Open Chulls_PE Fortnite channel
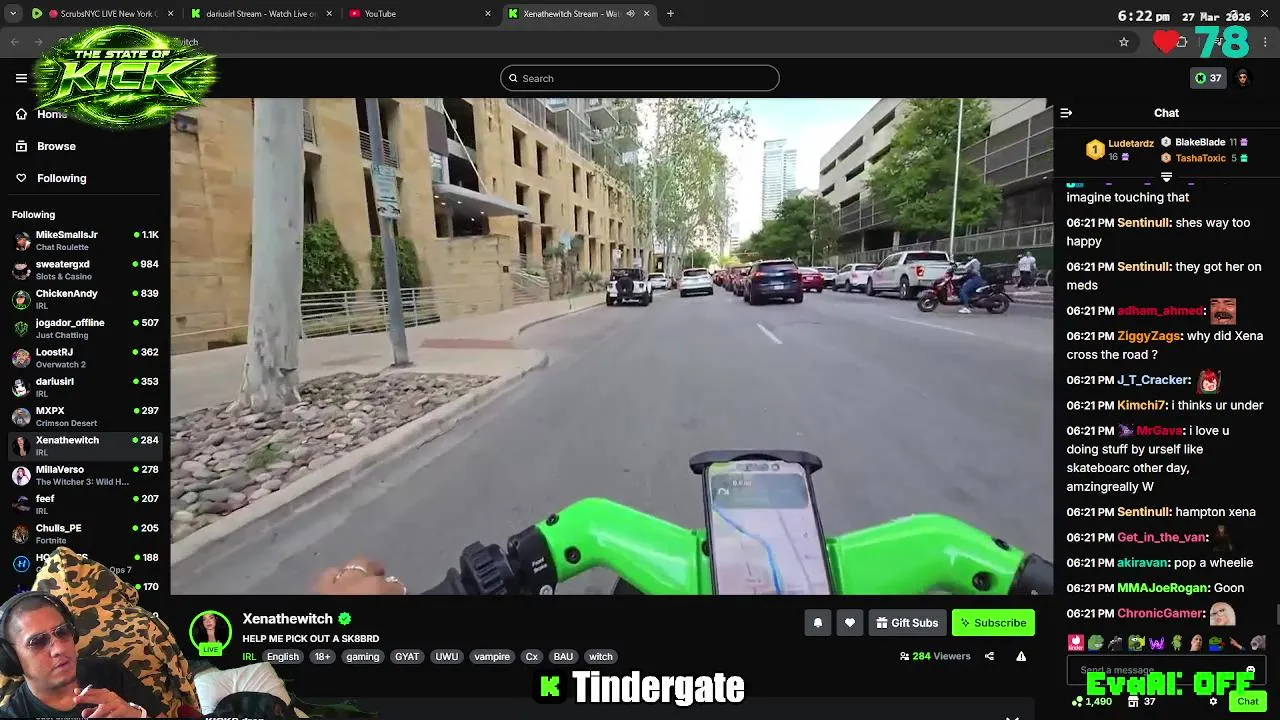 (x=85, y=533)
